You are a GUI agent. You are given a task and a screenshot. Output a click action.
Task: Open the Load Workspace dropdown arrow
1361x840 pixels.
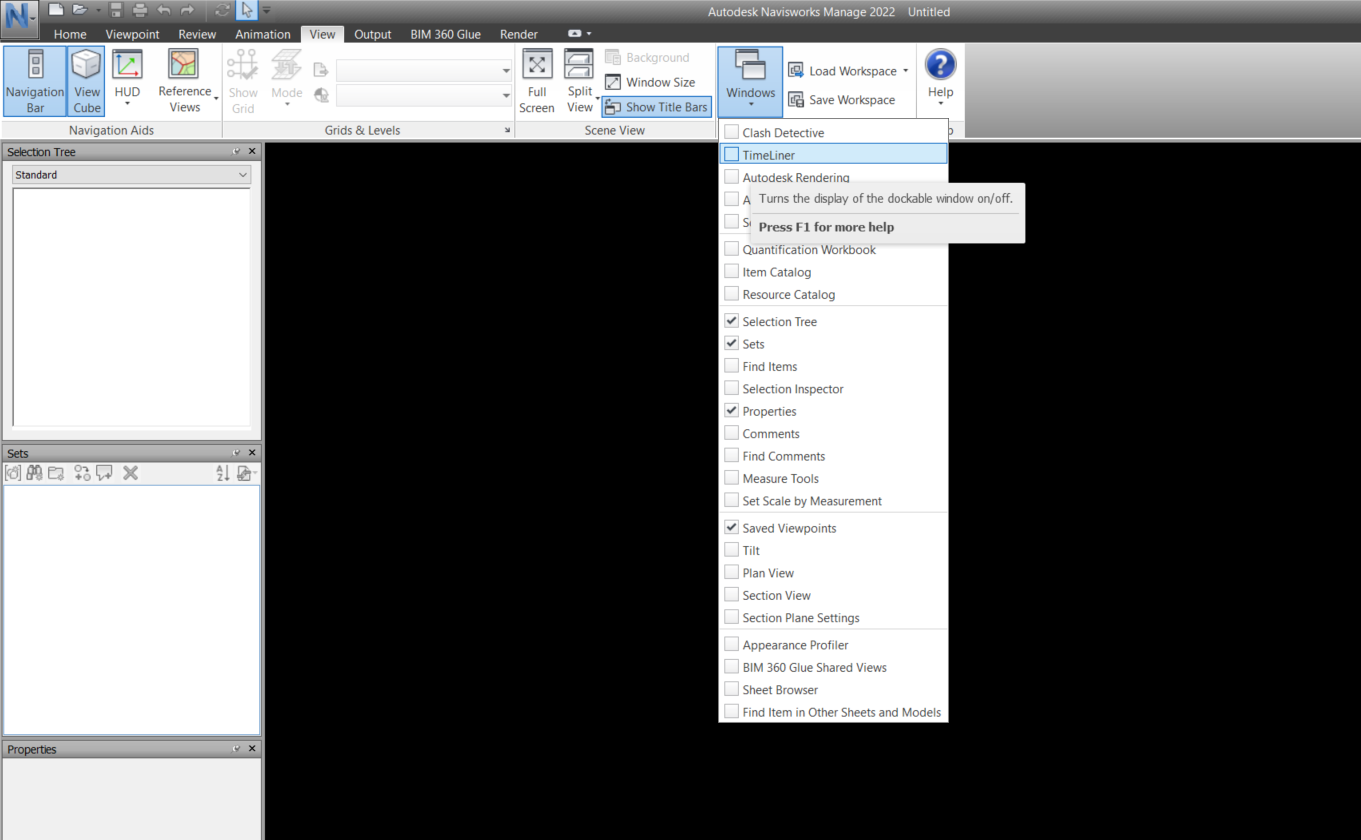tap(905, 70)
